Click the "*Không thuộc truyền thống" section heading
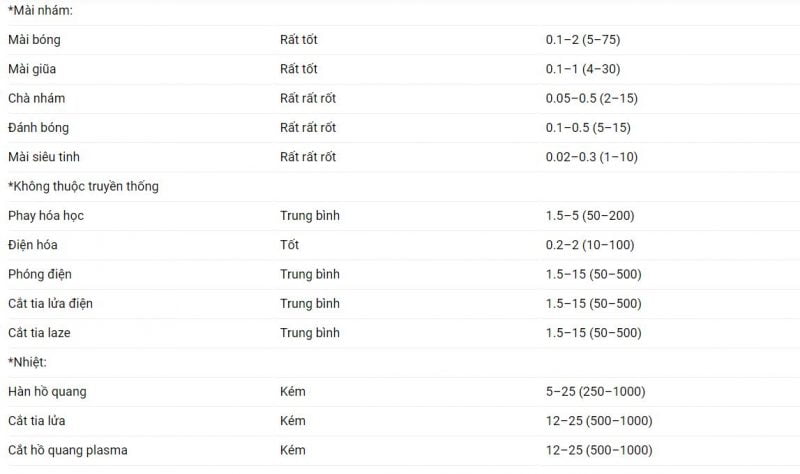The image size is (800, 474). [83, 186]
